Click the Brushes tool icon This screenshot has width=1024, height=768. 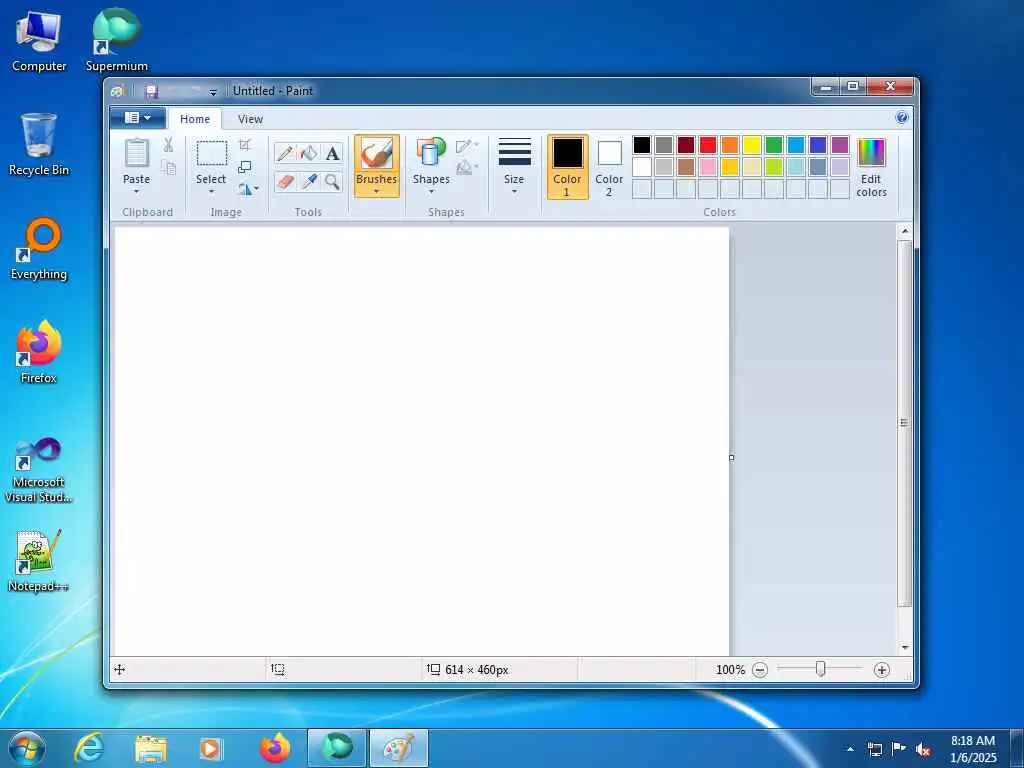tap(377, 154)
